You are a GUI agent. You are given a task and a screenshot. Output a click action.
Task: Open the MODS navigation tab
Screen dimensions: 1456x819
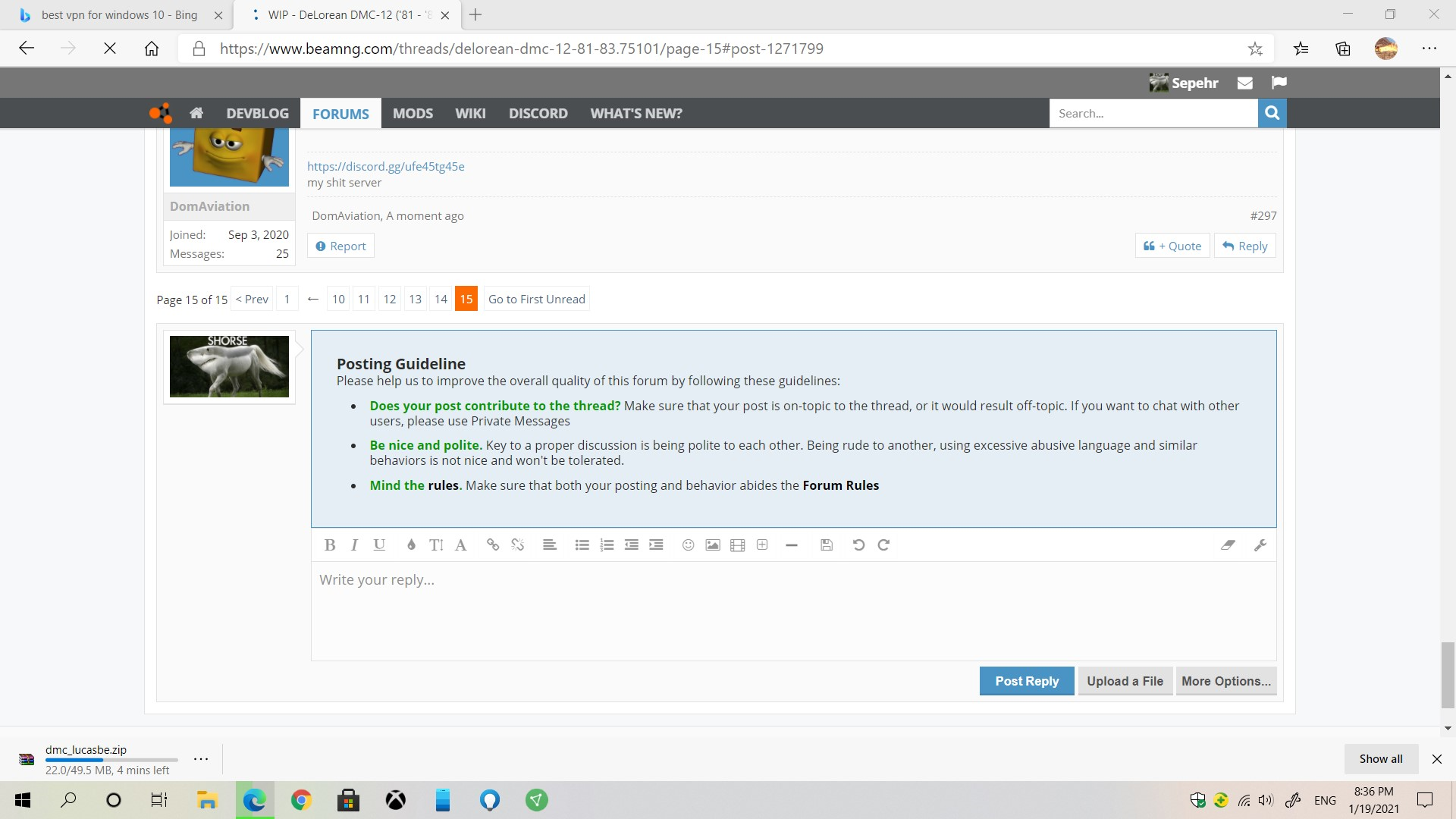tap(413, 113)
